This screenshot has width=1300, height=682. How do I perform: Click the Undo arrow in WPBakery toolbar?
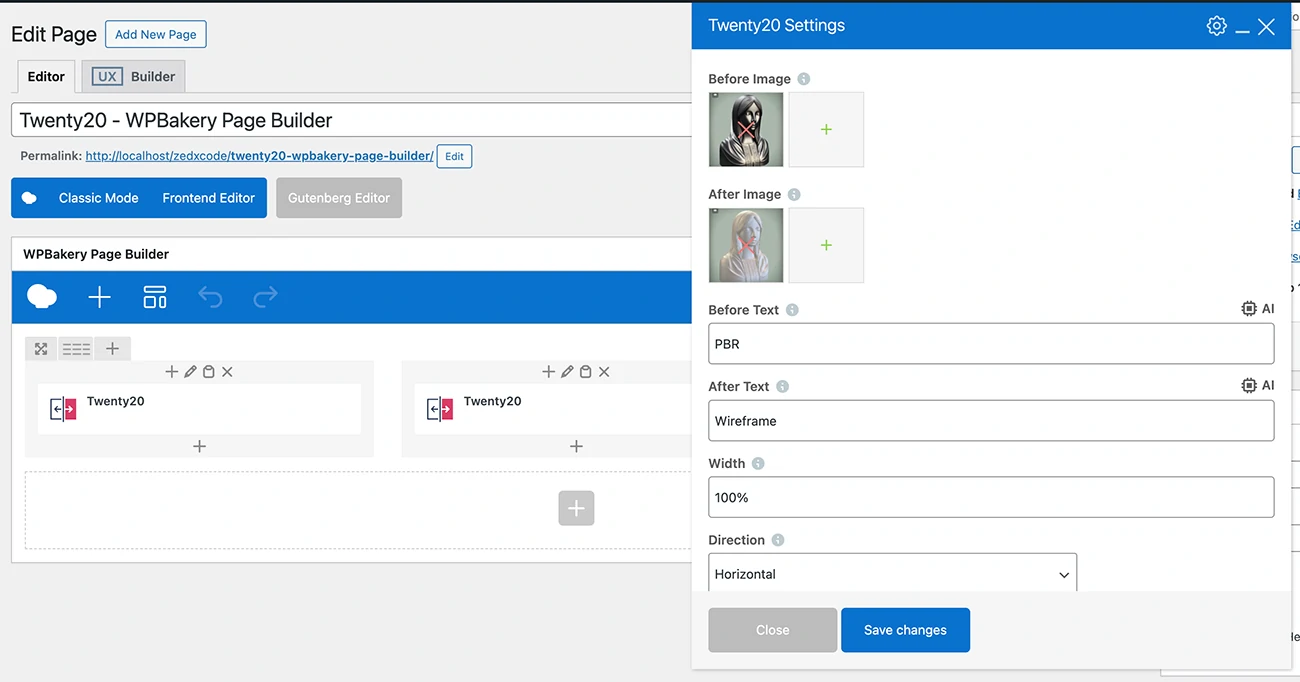210,297
